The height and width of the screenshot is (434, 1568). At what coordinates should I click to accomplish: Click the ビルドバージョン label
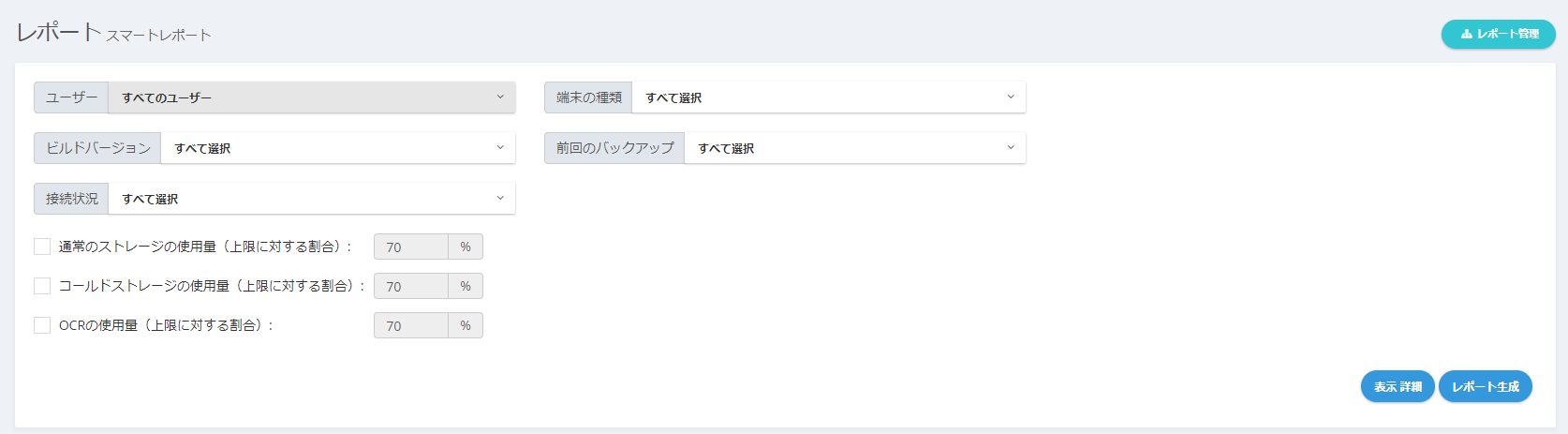pos(97,148)
